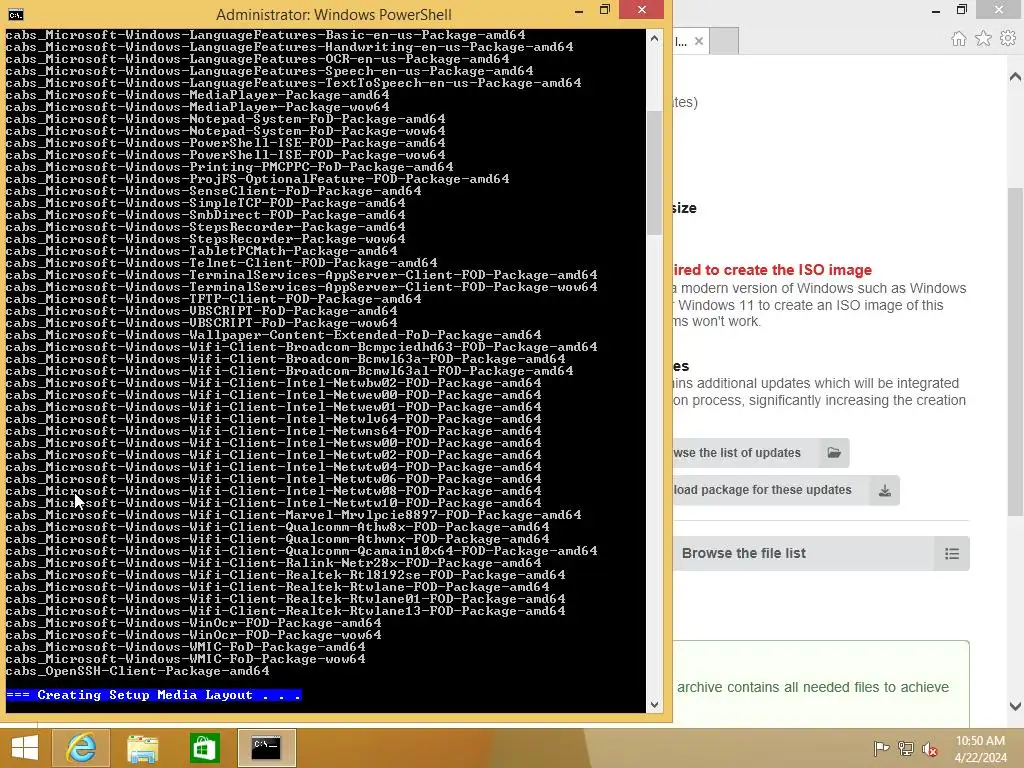This screenshot has width=1024, height=768.
Task: Click Browse the file list button
Action: pyautogui.click(x=822, y=554)
